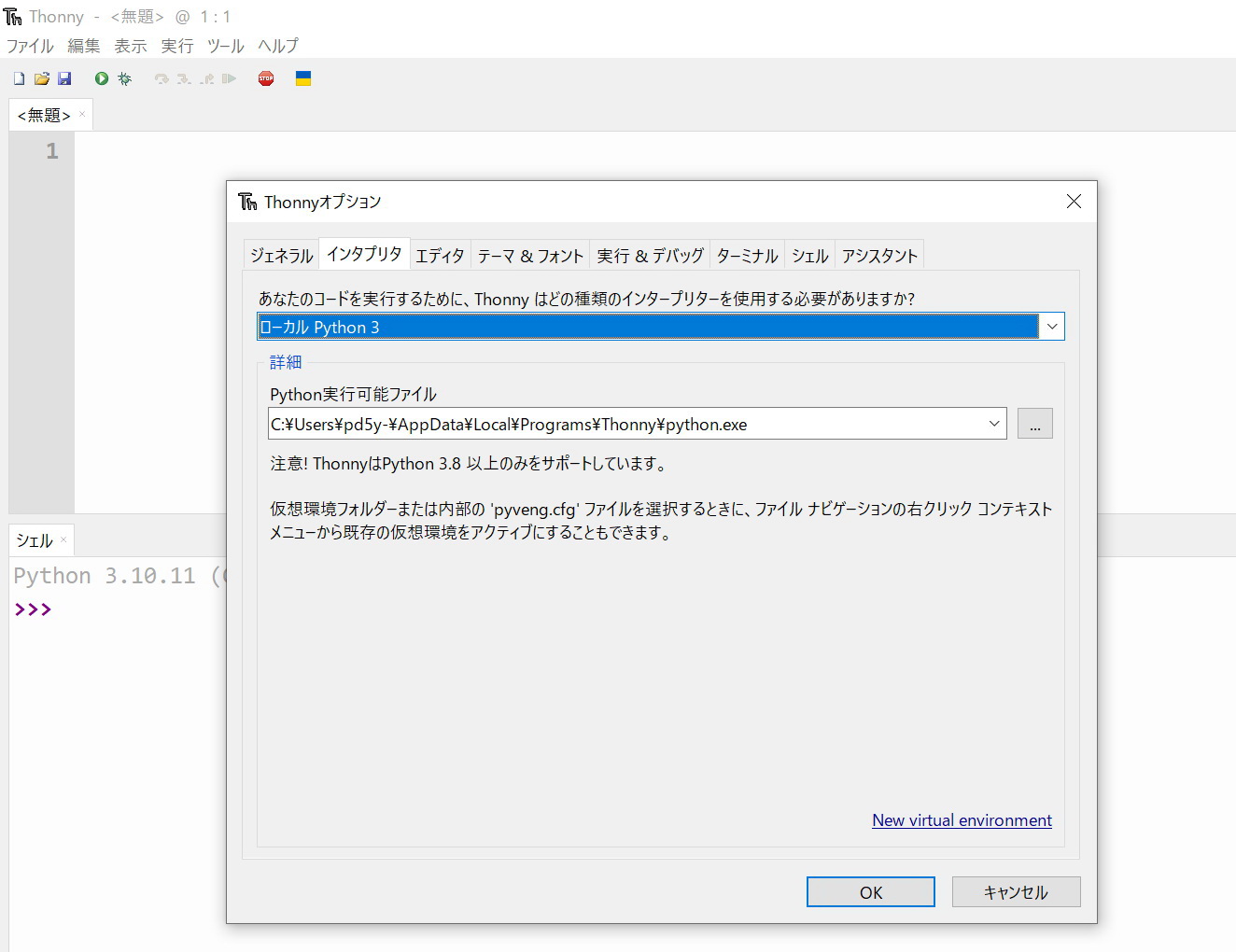Click the Python実行可能ファイル label
The image size is (1236, 952).
pos(353,394)
